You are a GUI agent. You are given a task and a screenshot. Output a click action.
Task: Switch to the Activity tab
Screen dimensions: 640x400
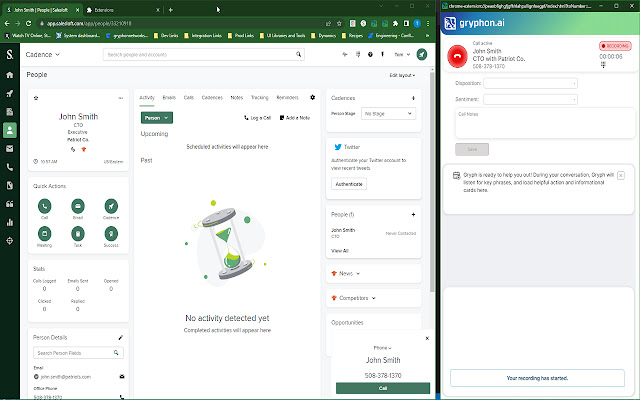coord(147,98)
